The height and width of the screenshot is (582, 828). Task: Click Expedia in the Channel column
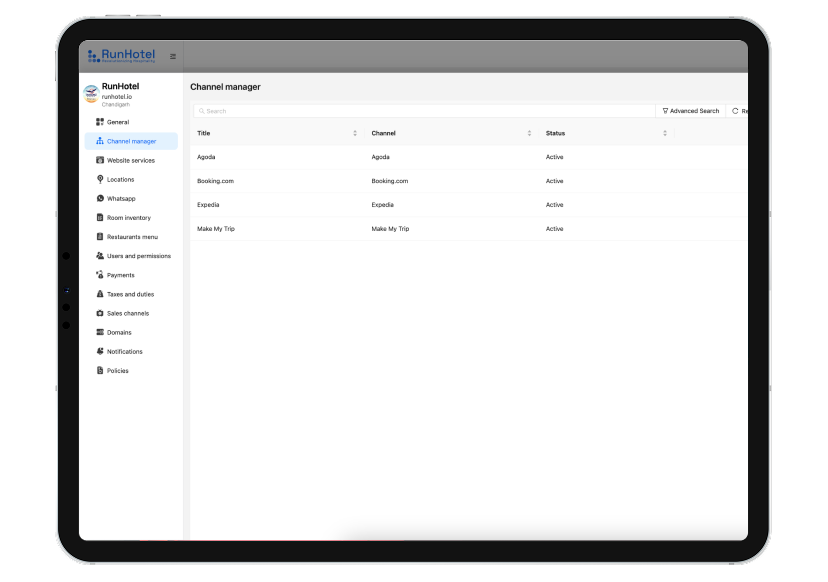pyautogui.click(x=382, y=204)
